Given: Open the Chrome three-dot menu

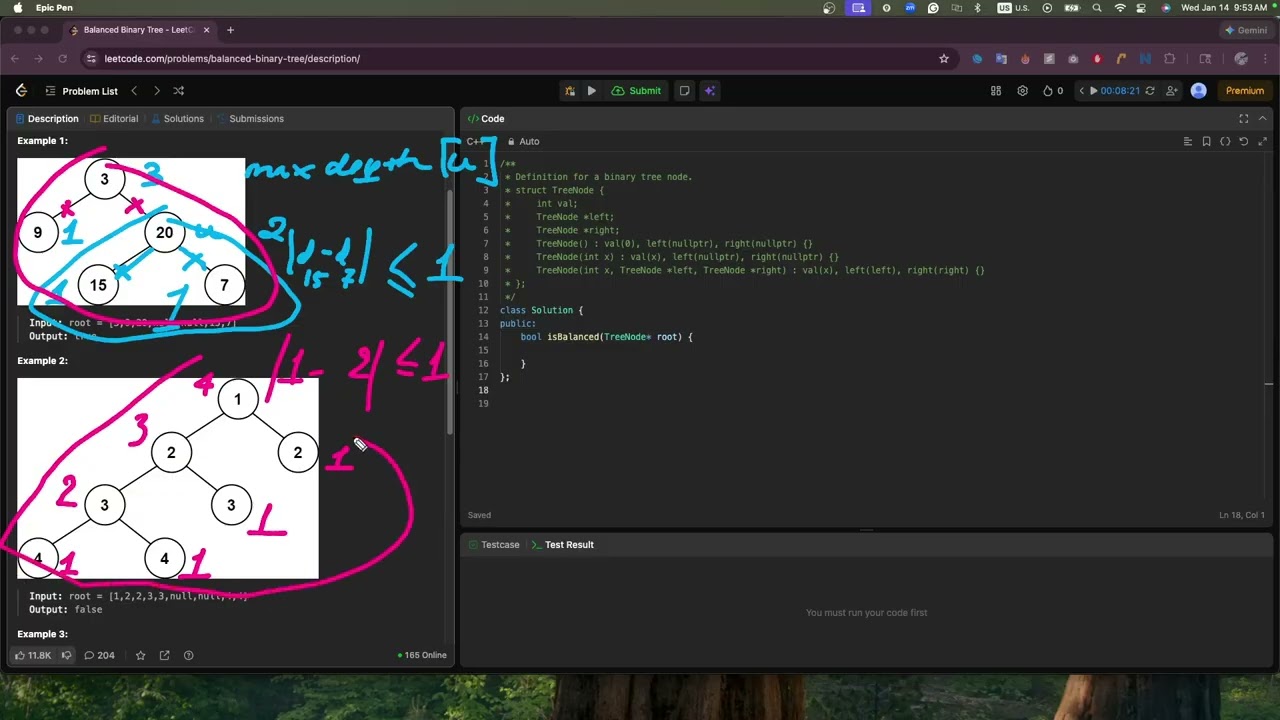Looking at the screenshot, I should pos(1266,59).
